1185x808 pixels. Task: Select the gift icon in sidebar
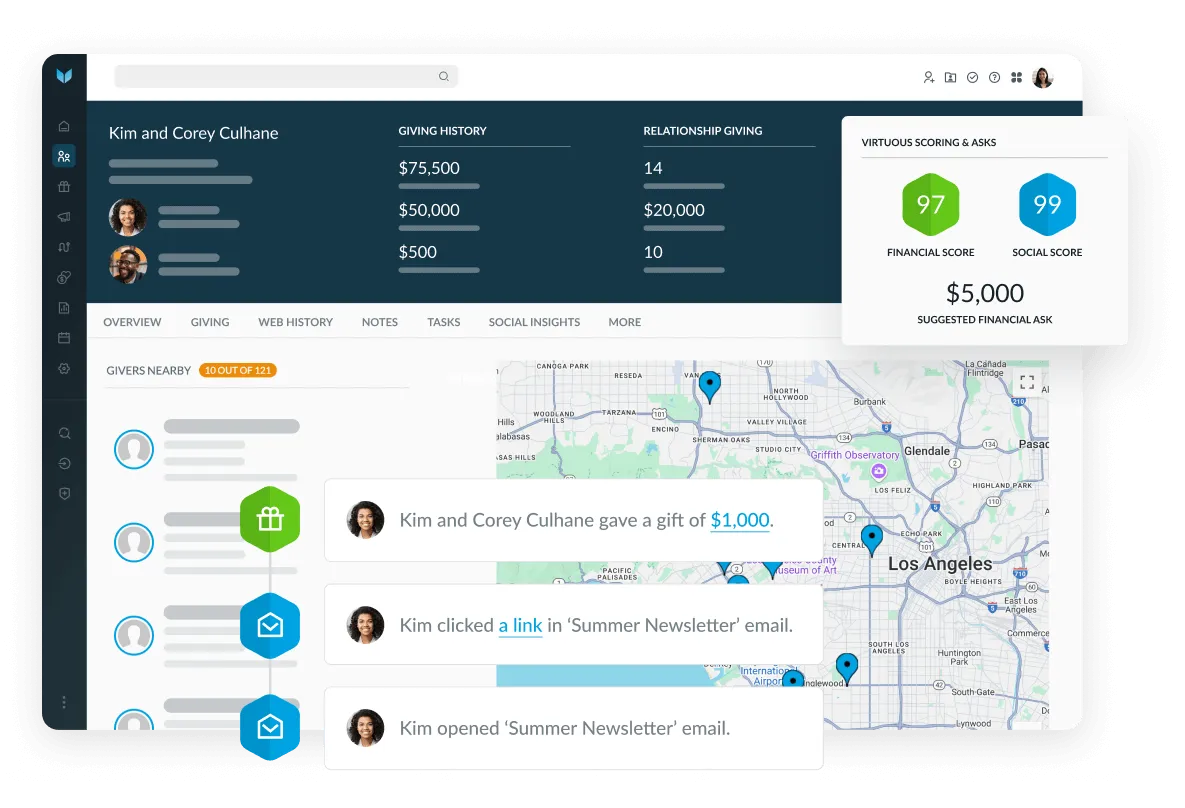(64, 187)
